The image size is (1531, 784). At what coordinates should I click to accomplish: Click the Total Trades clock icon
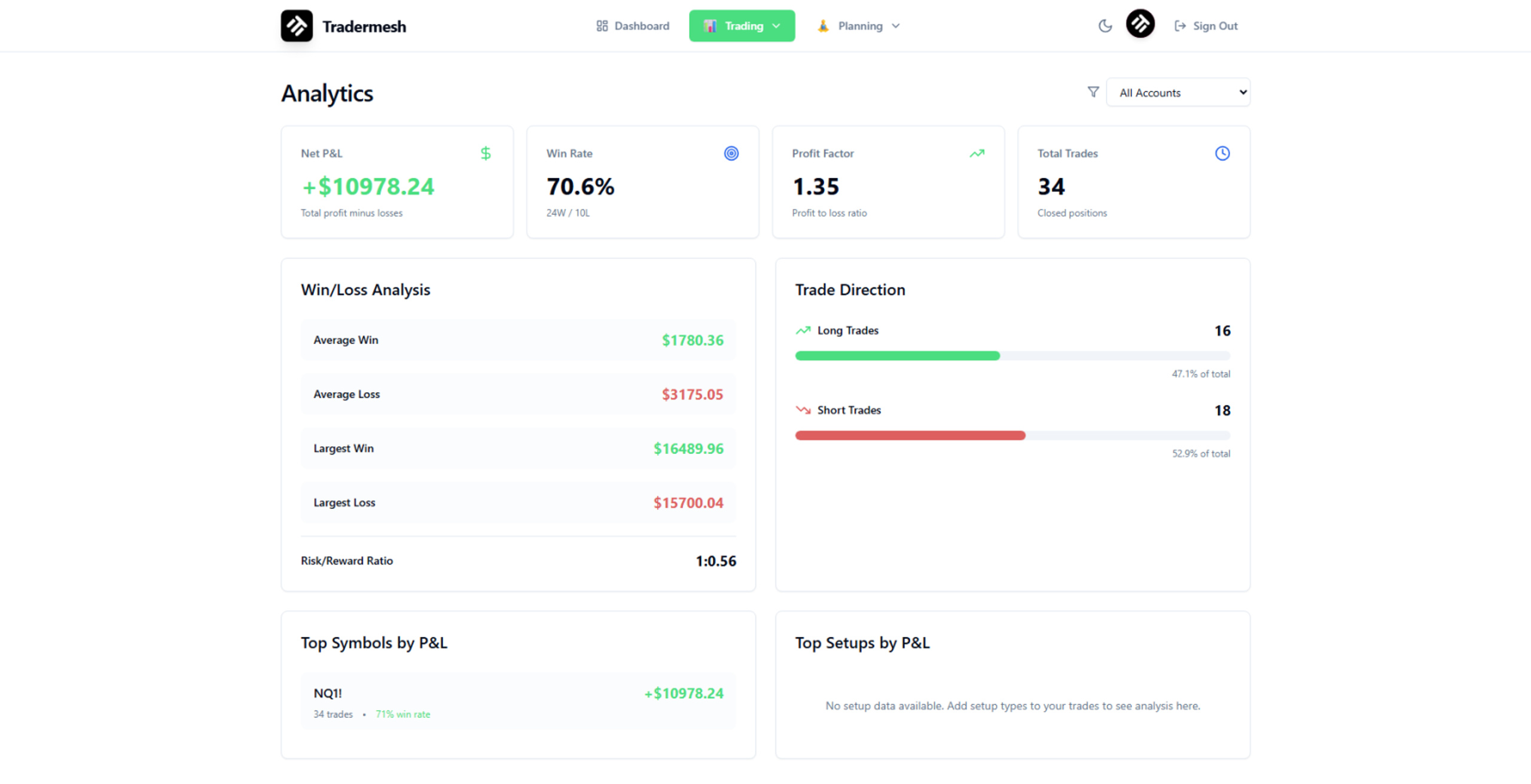1222,153
